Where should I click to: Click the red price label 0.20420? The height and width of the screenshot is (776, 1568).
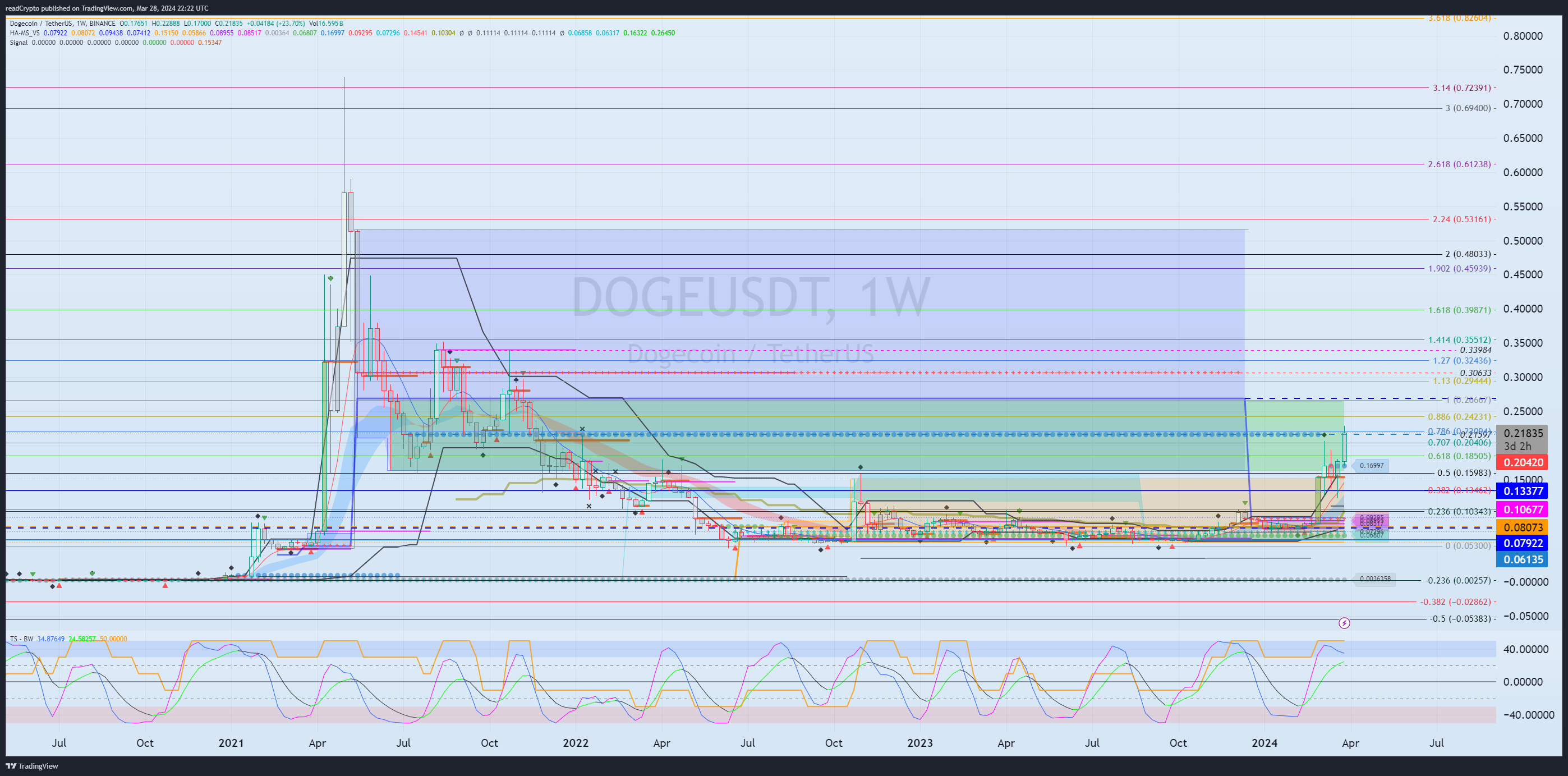1523,462
